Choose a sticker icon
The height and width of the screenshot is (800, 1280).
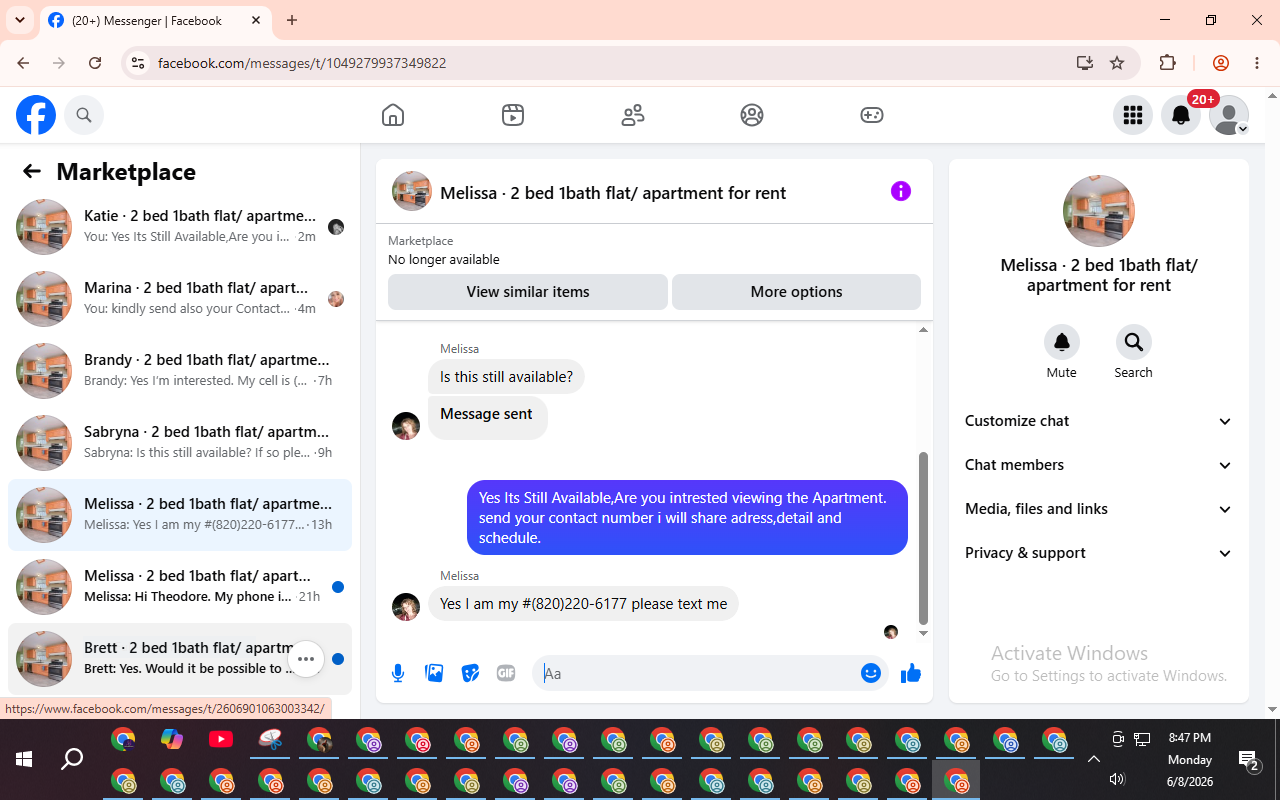470,673
